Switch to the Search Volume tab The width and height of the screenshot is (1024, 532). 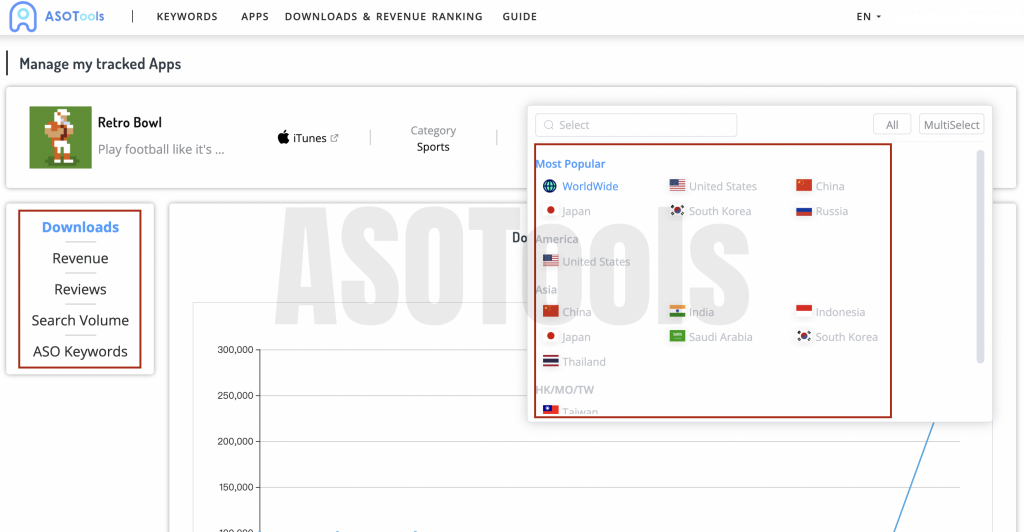(x=80, y=321)
